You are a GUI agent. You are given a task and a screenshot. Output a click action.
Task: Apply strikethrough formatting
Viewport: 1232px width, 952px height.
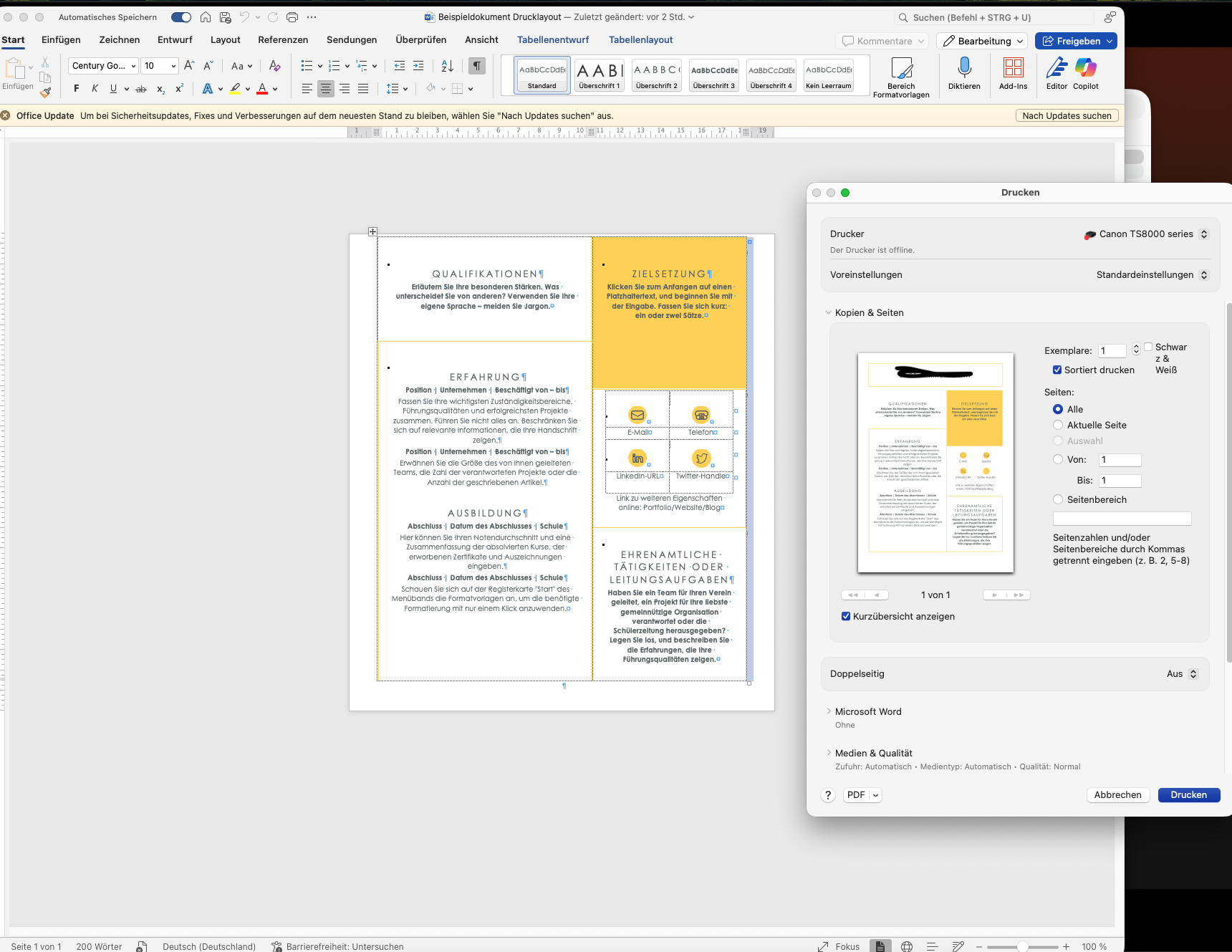[x=141, y=89]
